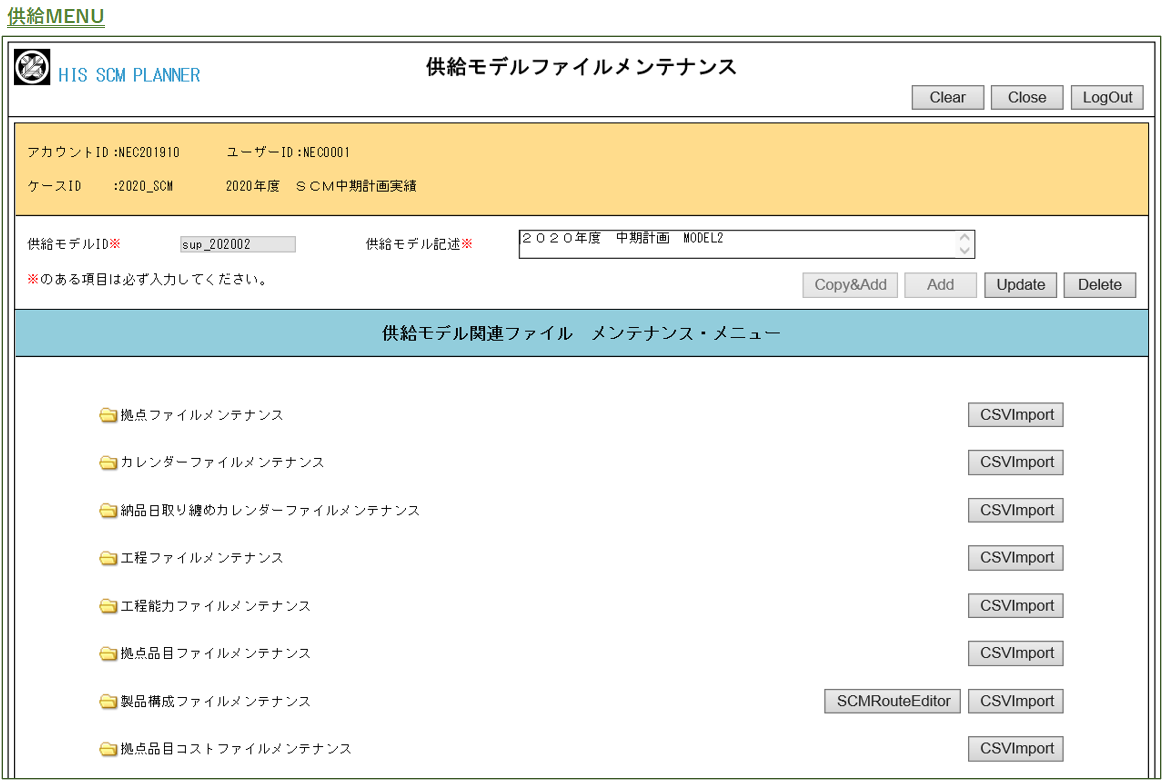Image resolution: width=1166 pixels, height=784 pixels.
Task: Click the 供給モデル記述 text area
Action: 736,244
